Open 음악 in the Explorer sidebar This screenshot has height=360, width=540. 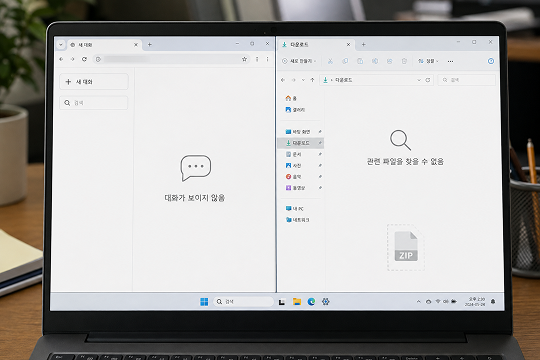294,177
